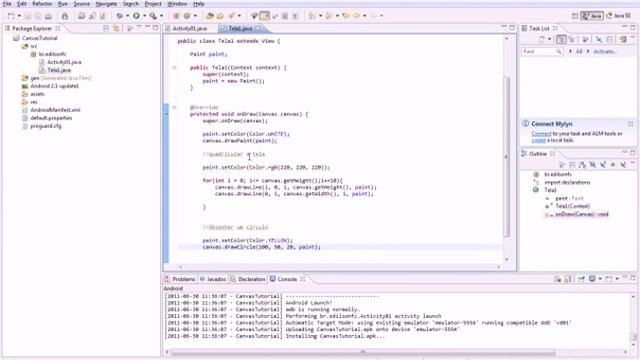Select Tela1.java in Package Explorer tree
640x360 pixels.
click(x=59, y=70)
